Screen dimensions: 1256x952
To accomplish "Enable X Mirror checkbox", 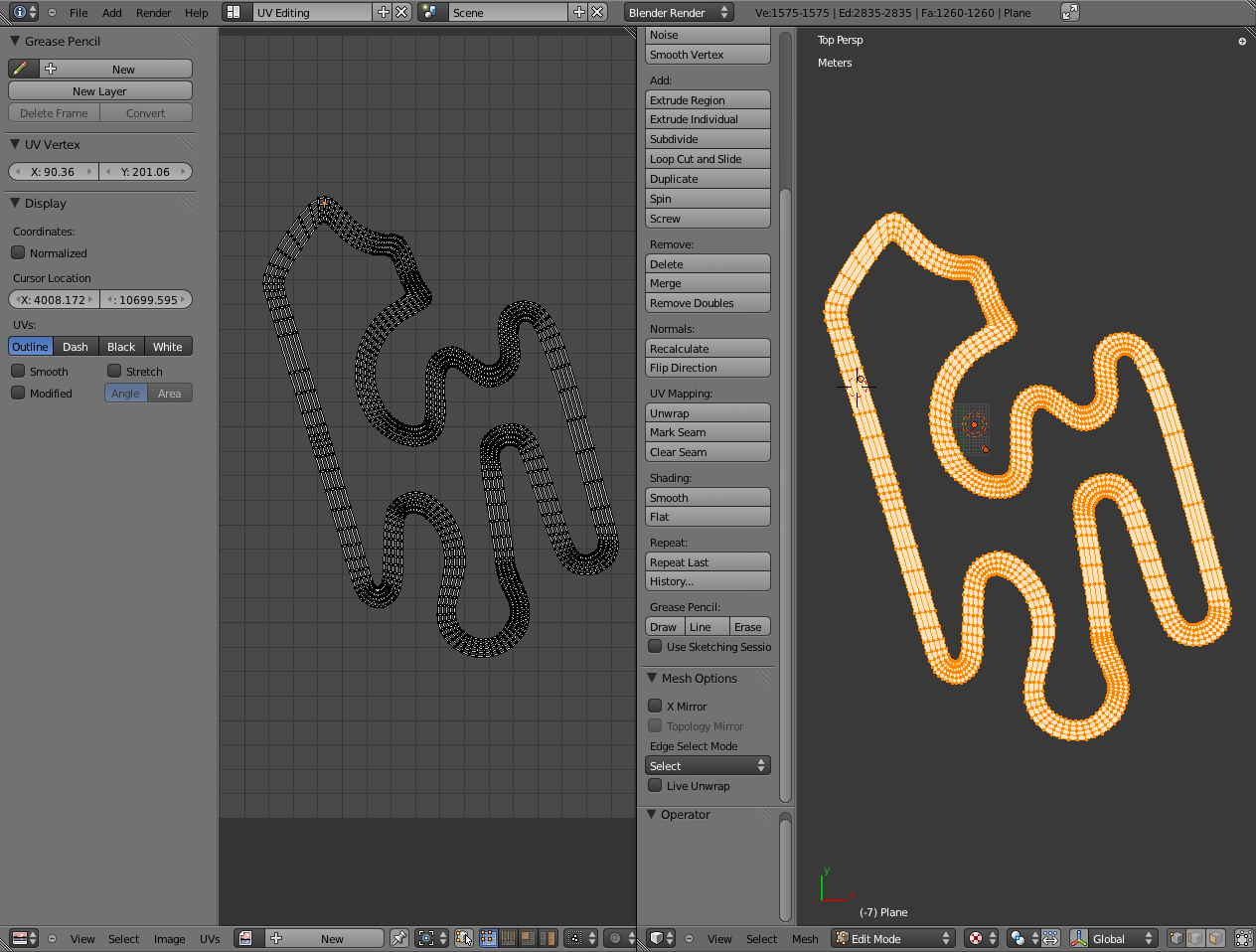I will (x=655, y=706).
